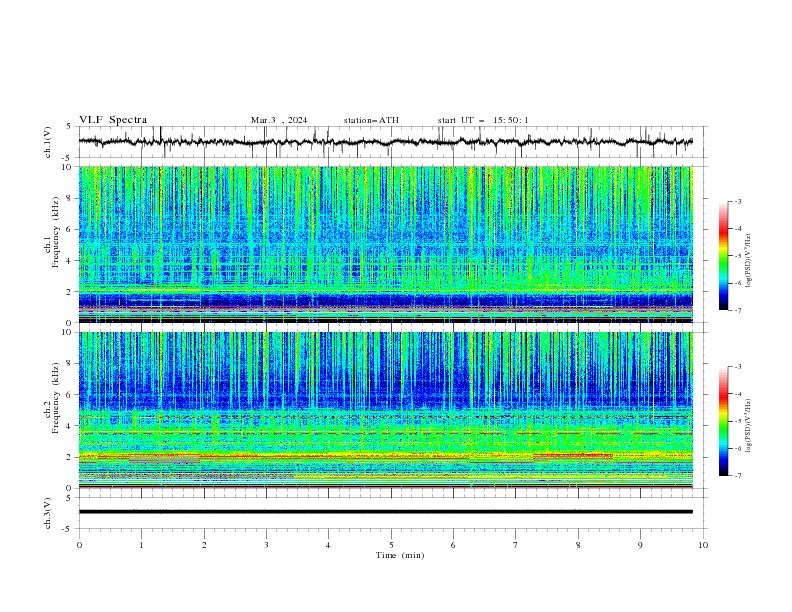Click time axis tick label '1'
Viewport: 792px width, 612px height.
(141, 545)
